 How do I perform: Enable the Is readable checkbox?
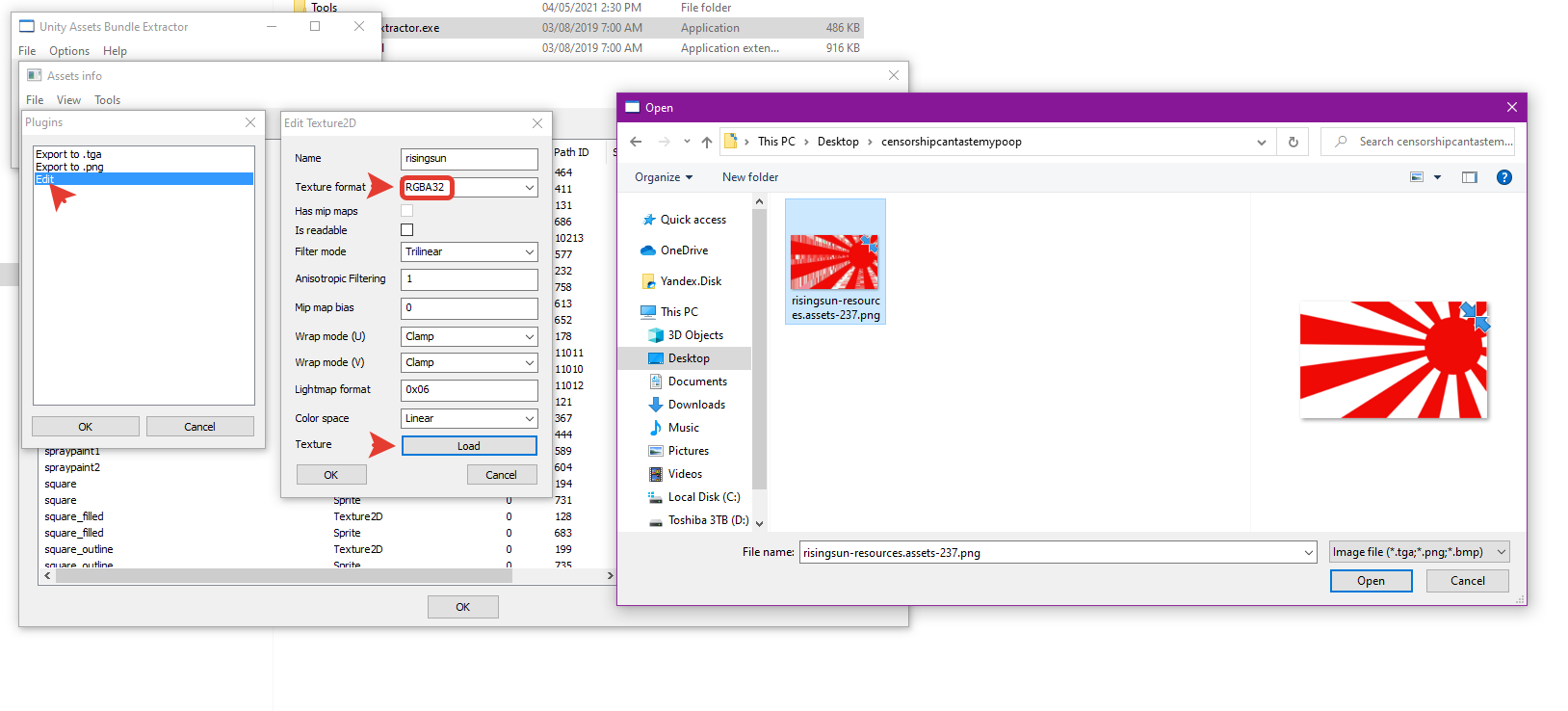(406, 230)
